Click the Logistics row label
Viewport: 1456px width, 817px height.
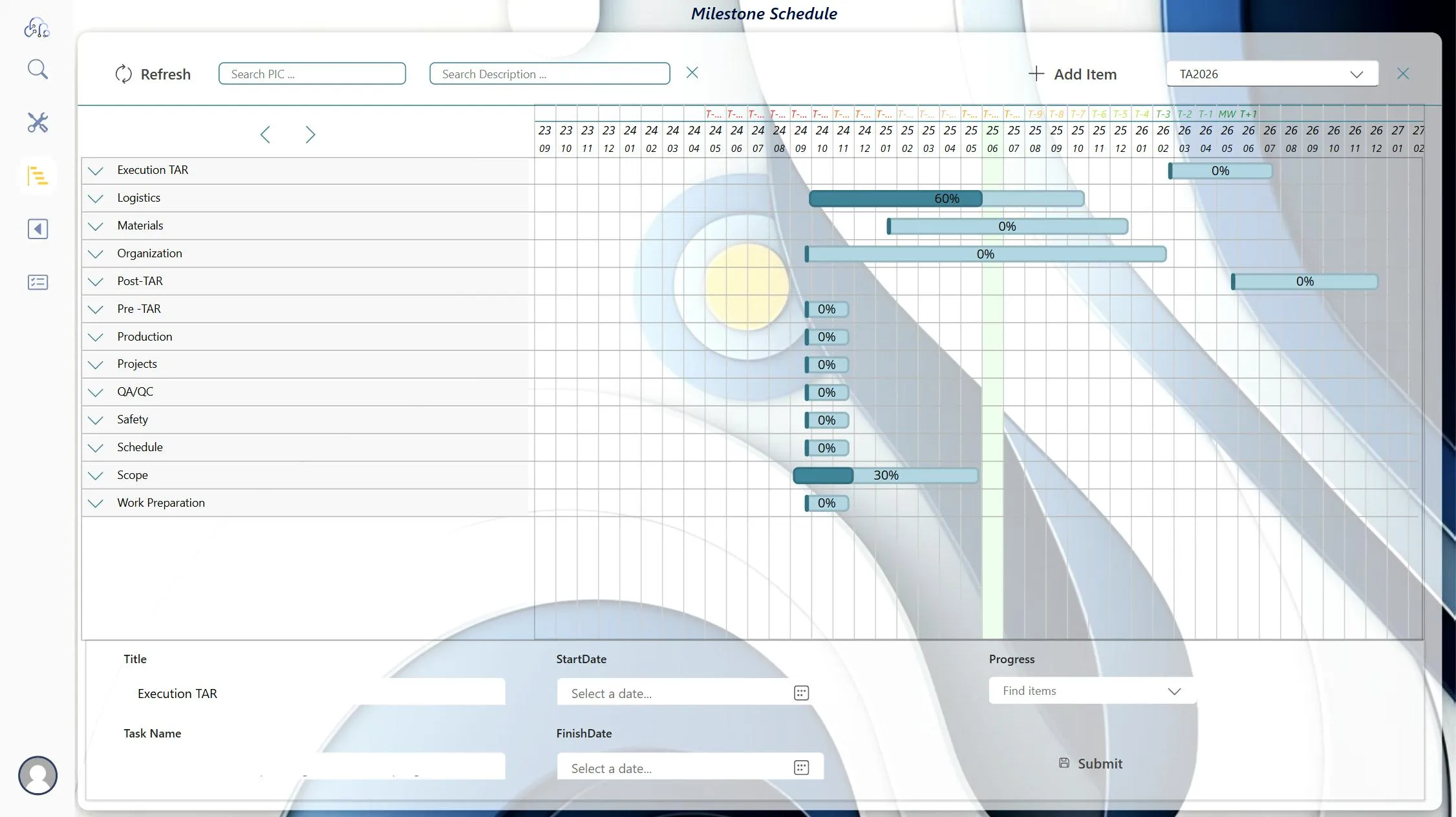138,198
